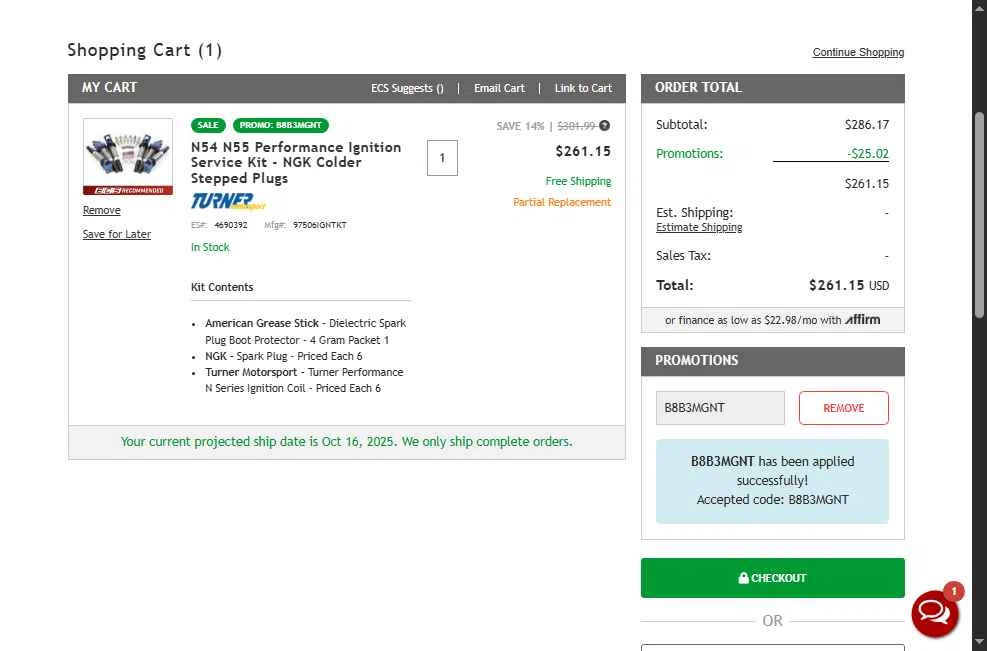
Task: Remove the ignition kit from cart
Action: click(x=101, y=210)
